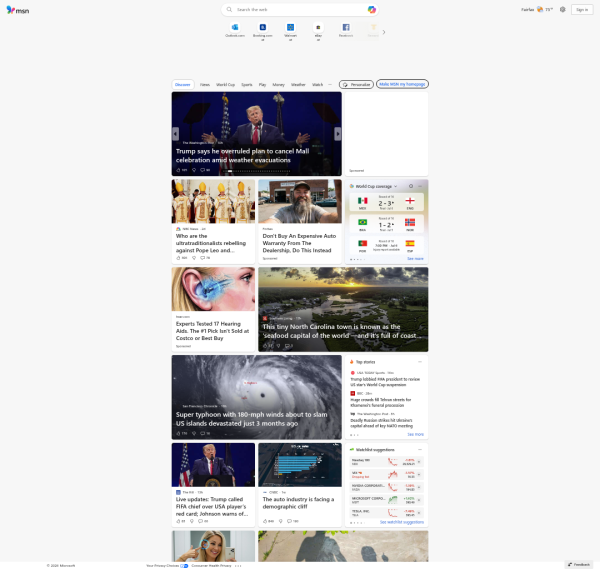600x569 pixels.
Task: Add Tesla Inc to watchlist
Action: tap(419, 512)
